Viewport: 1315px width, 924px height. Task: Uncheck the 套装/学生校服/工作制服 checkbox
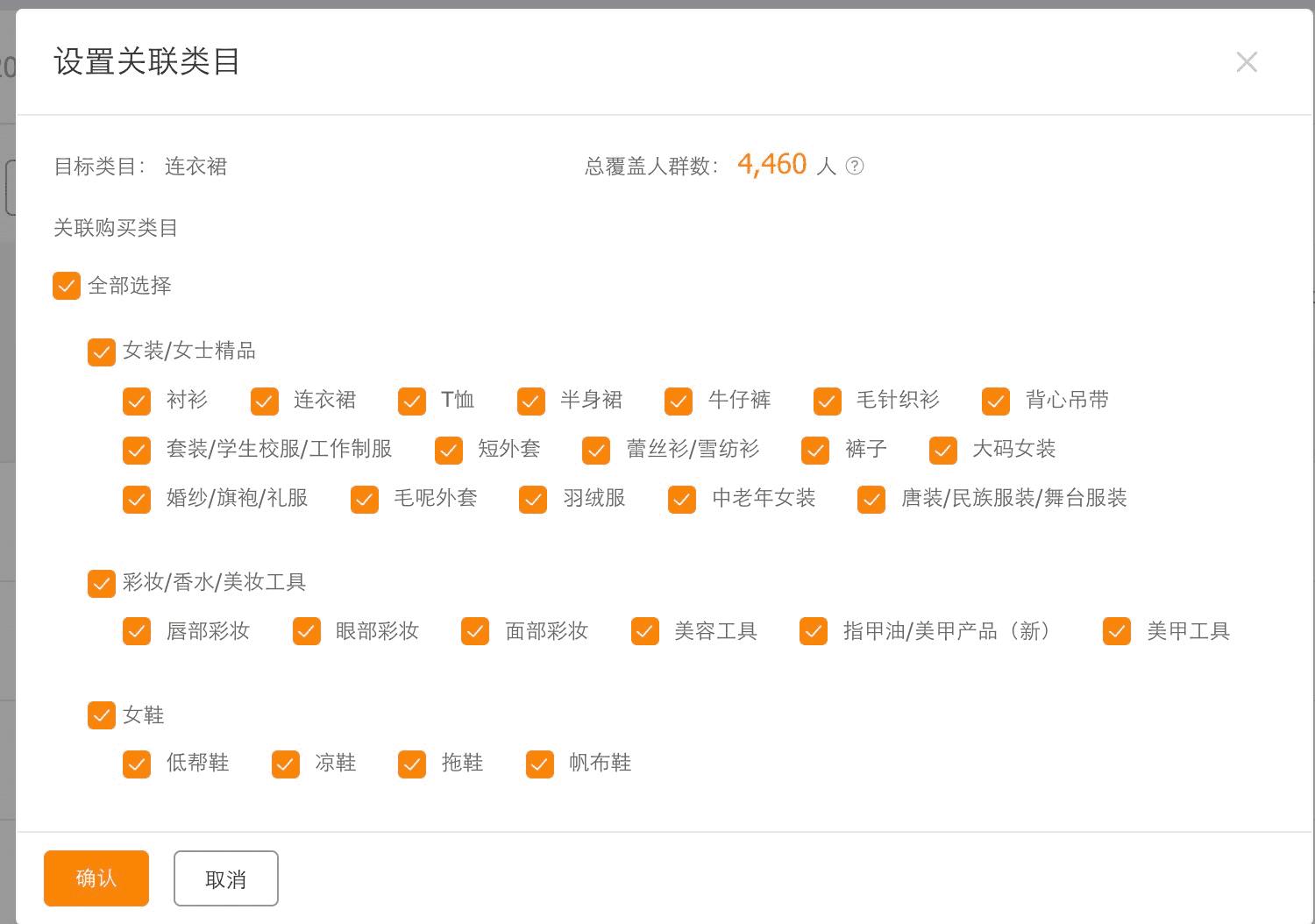click(x=136, y=450)
